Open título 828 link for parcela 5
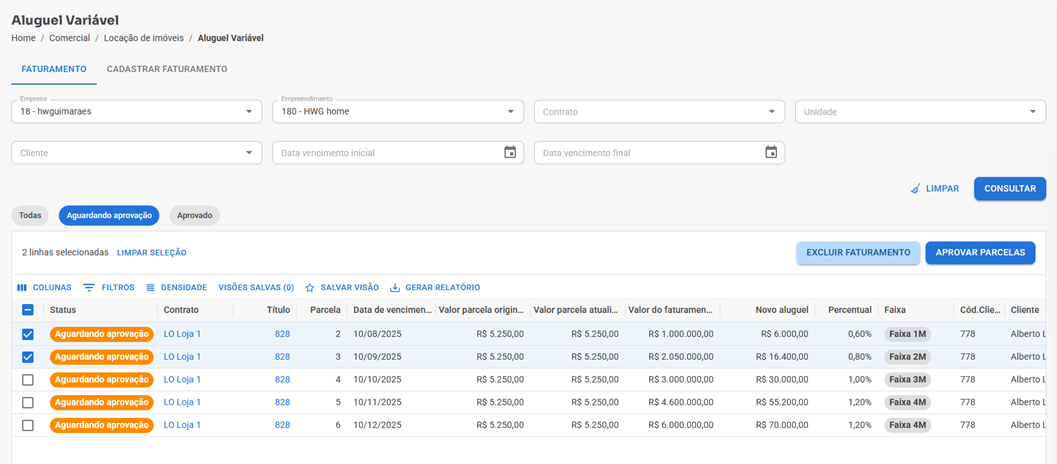Screen dimensions: 1057x464 (282, 403)
